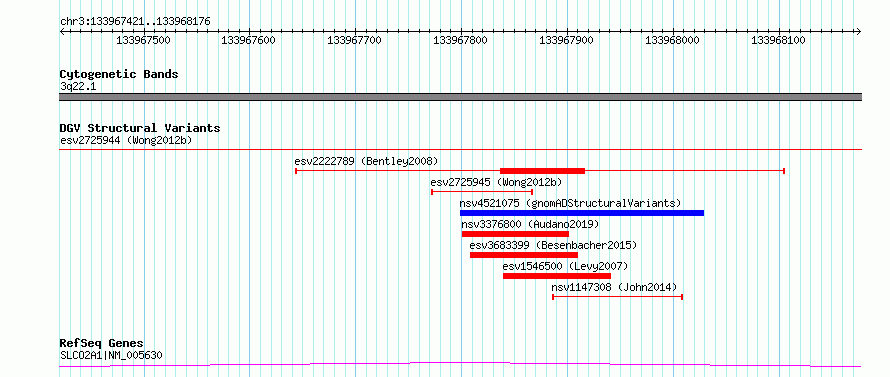Click the nsv1147308 (John2014) label
The height and width of the screenshot is (377, 890).
tap(614, 287)
